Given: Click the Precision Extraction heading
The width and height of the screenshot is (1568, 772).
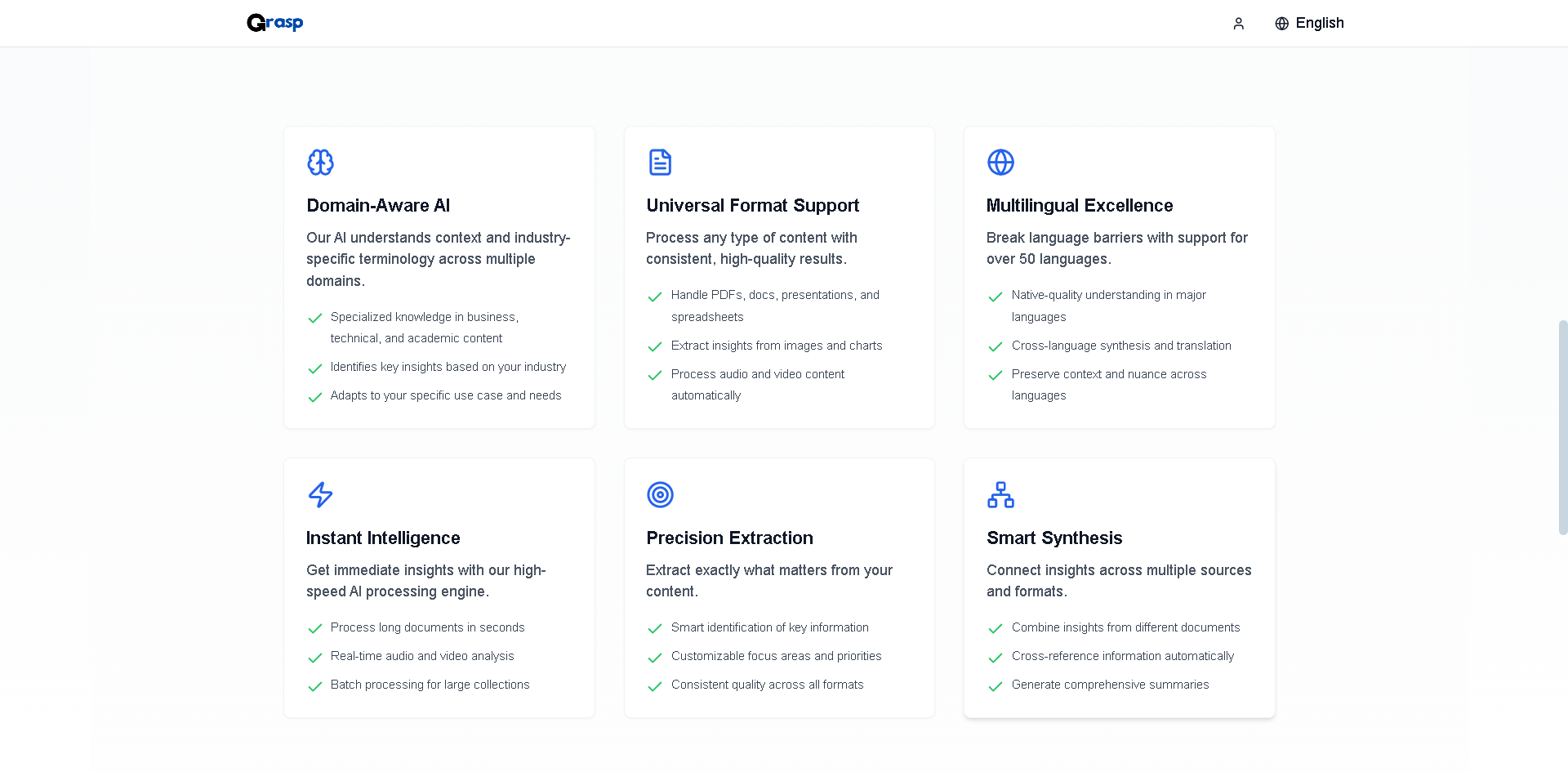Looking at the screenshot, I should click(x=729, y=538).
